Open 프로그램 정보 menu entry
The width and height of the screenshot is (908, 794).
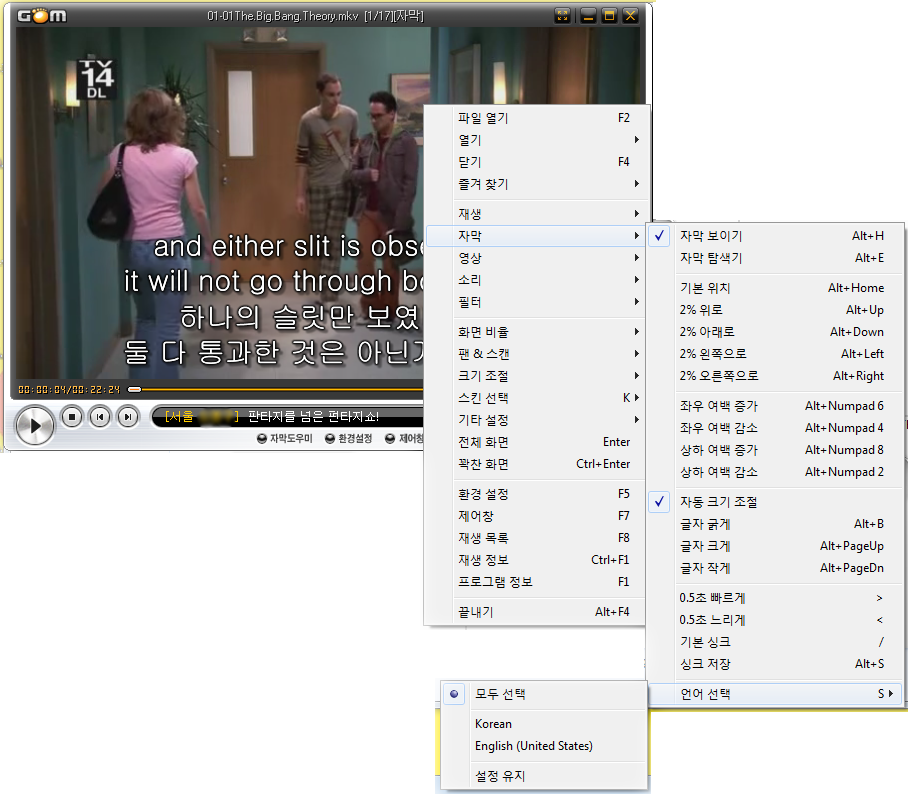click(536, 582)
